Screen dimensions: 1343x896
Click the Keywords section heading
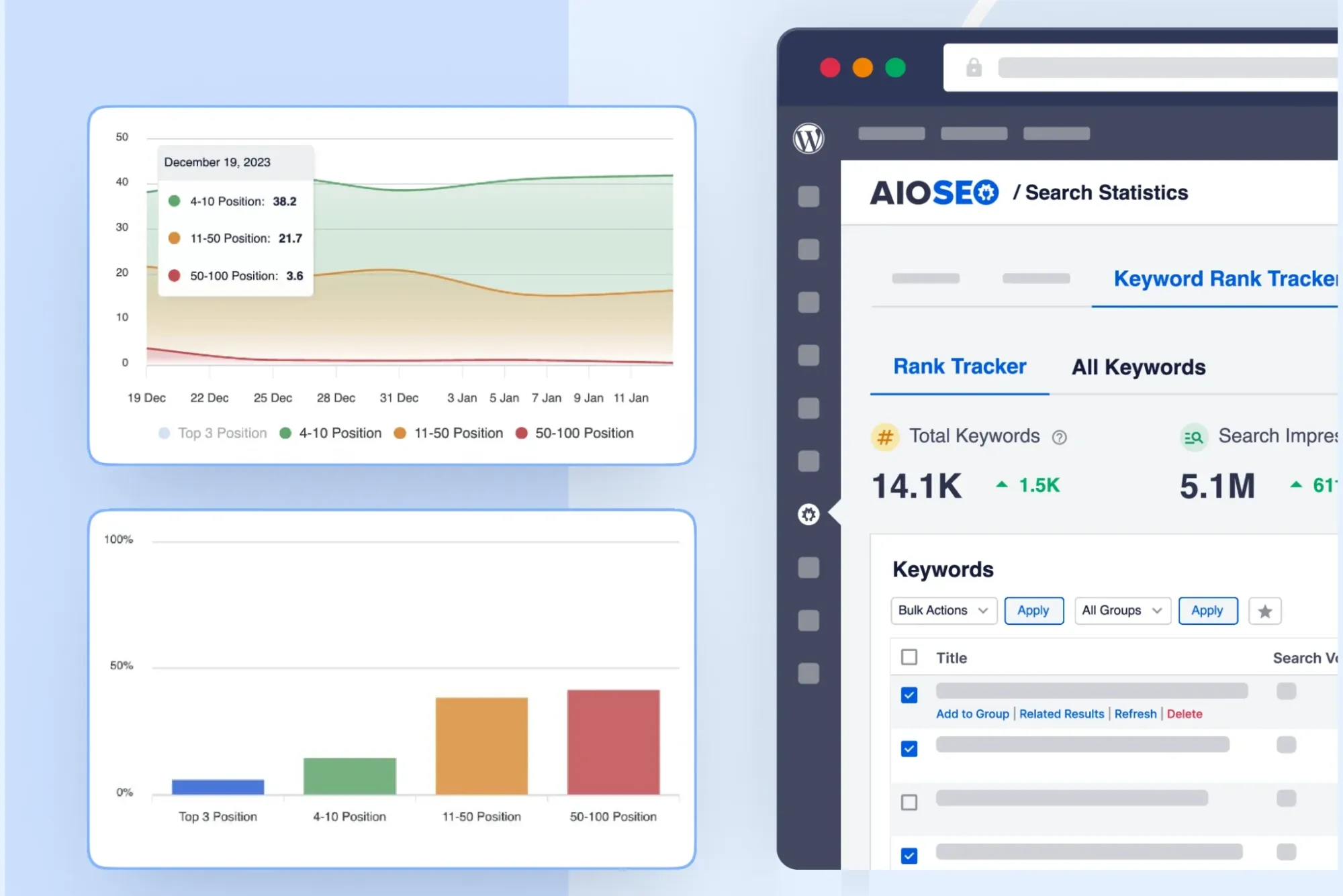[x=943, y=569]
